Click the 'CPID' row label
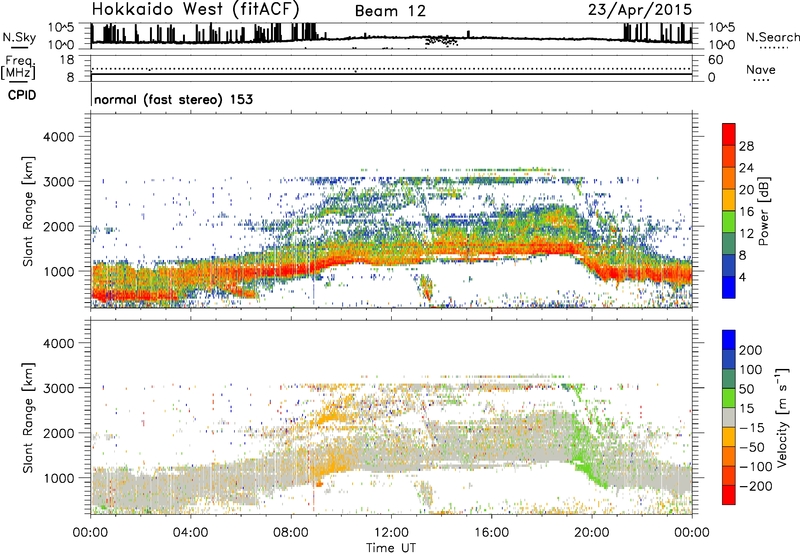 [22, 95]
